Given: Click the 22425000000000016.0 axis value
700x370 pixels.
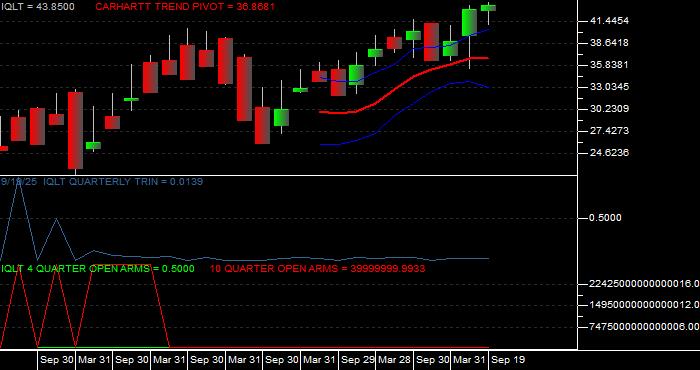Looking at the screenshot, I should 644,283.
